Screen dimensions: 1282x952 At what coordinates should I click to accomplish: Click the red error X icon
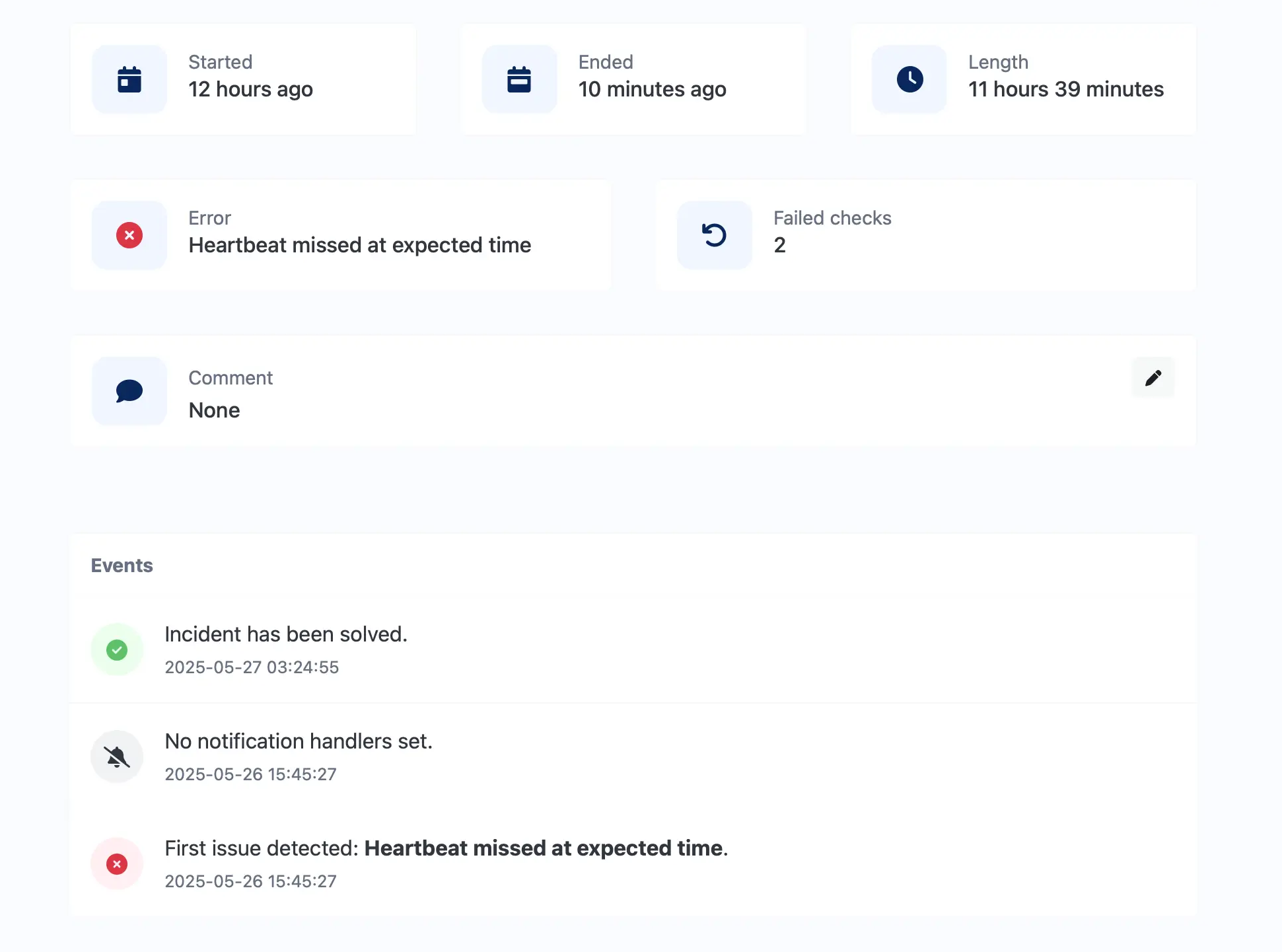click(129, 235)
